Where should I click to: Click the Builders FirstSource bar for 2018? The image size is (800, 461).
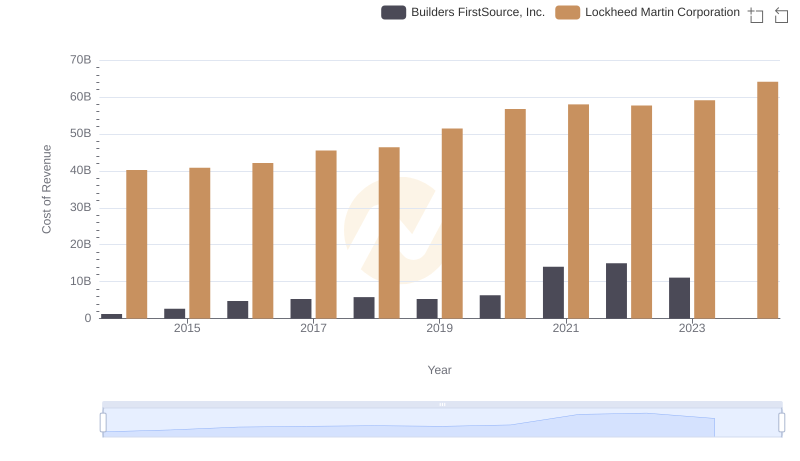[364, 308]
